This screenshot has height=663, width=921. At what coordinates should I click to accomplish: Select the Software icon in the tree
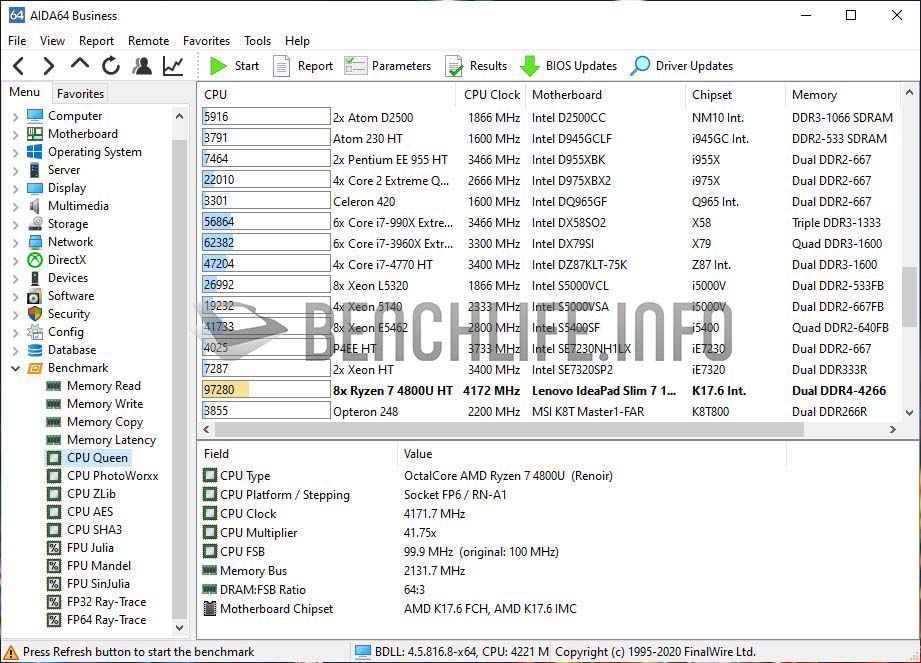click(x=35, y=296)
